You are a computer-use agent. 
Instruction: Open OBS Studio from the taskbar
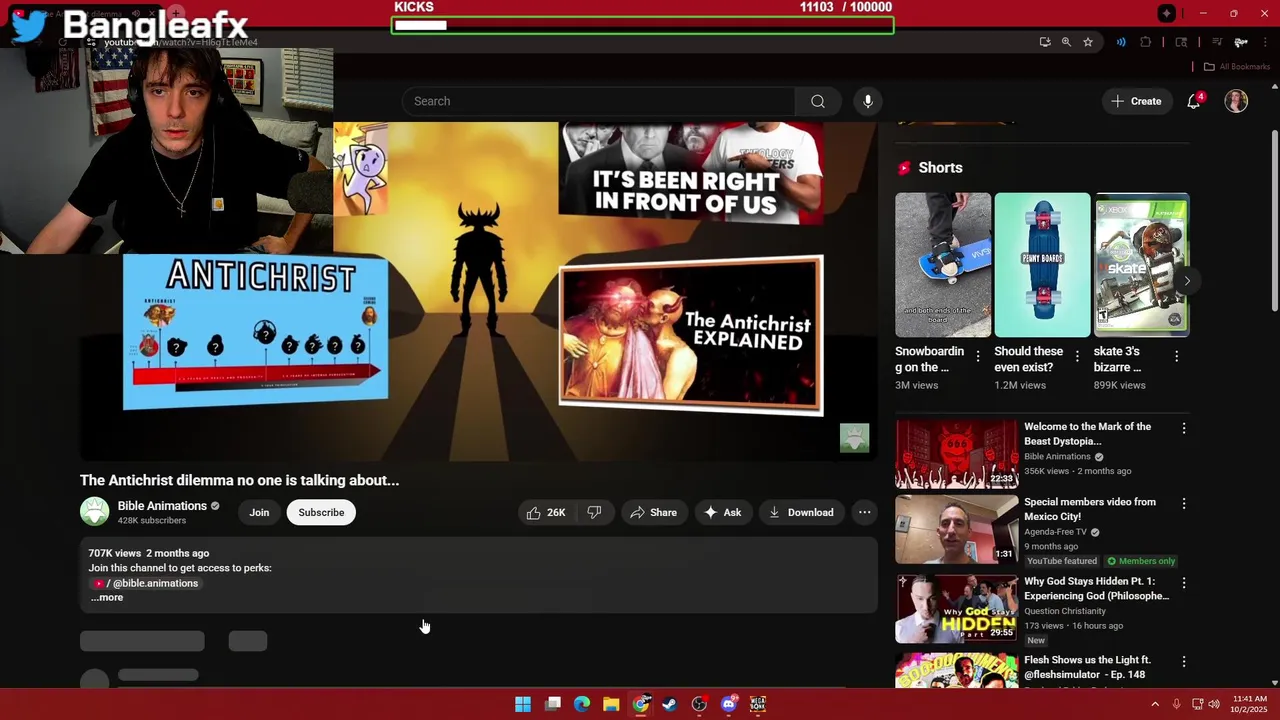coord(699,704)
